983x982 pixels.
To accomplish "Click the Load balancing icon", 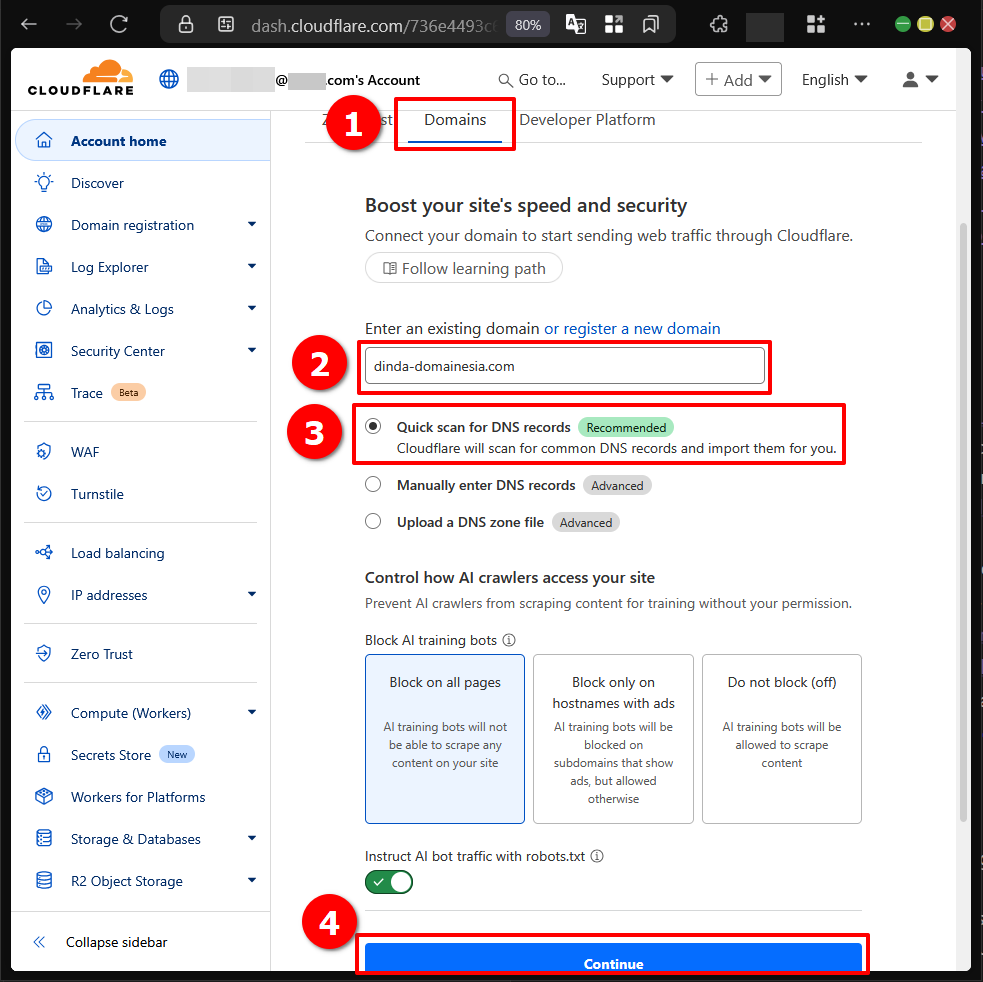I will [44, 552].
